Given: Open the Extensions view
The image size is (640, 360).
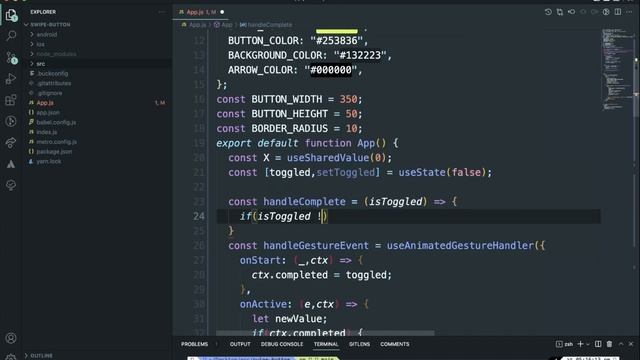Looking at the screenshot, I should click(11, 100).
